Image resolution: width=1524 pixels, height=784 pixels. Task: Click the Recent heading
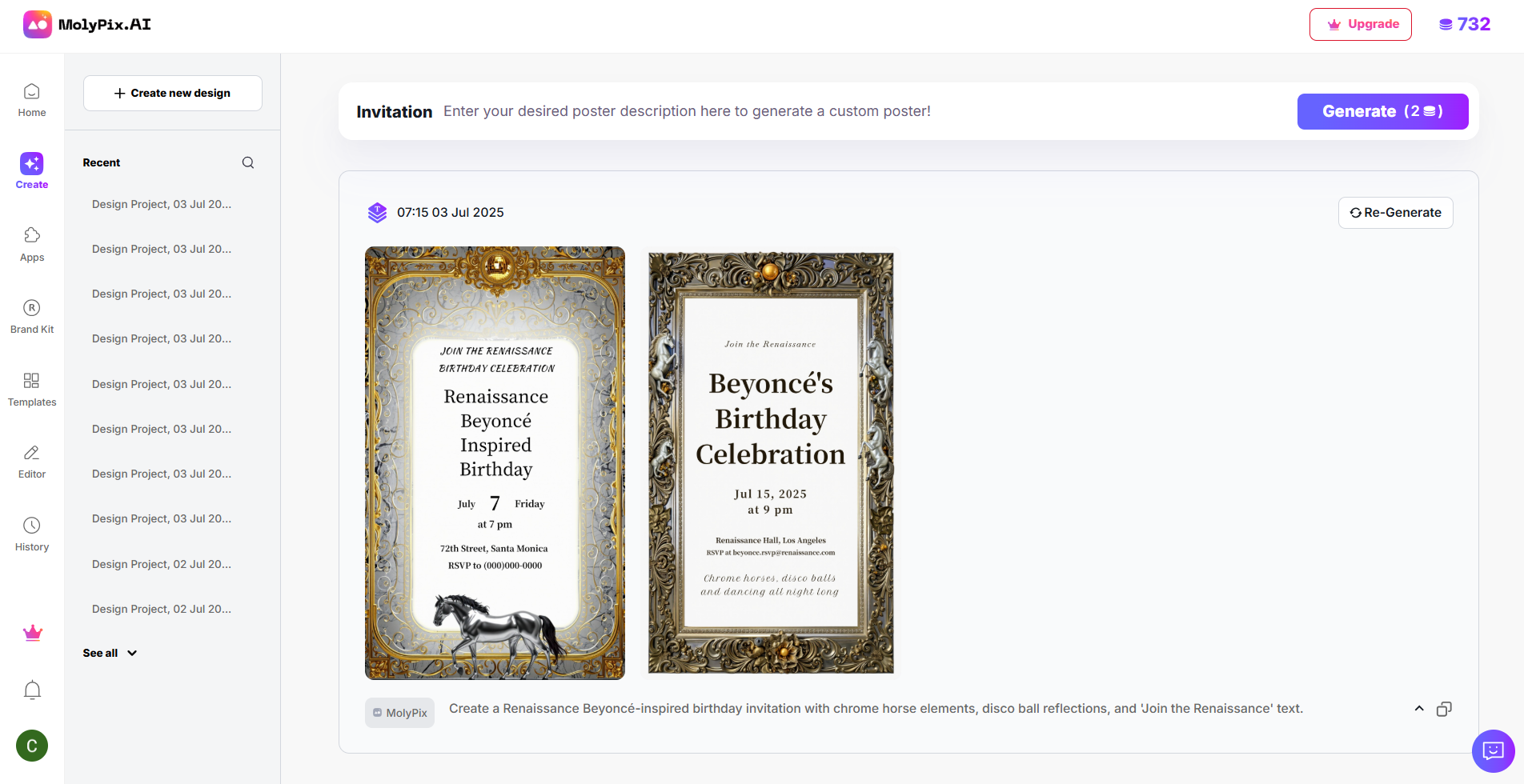click(x=102, y=162)
